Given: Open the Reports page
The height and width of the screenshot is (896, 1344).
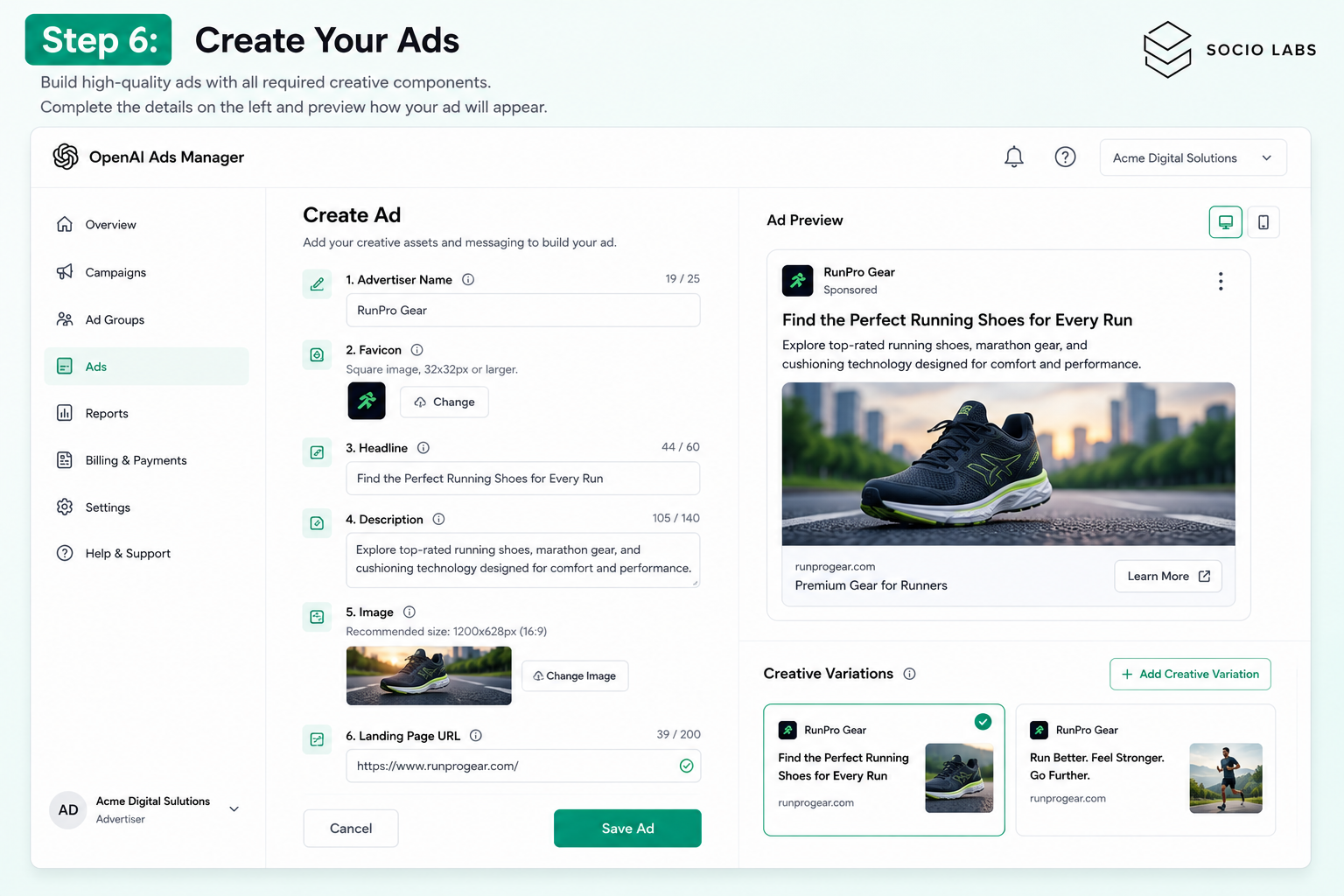Looking at the screenshot, I should pos(146,413).
